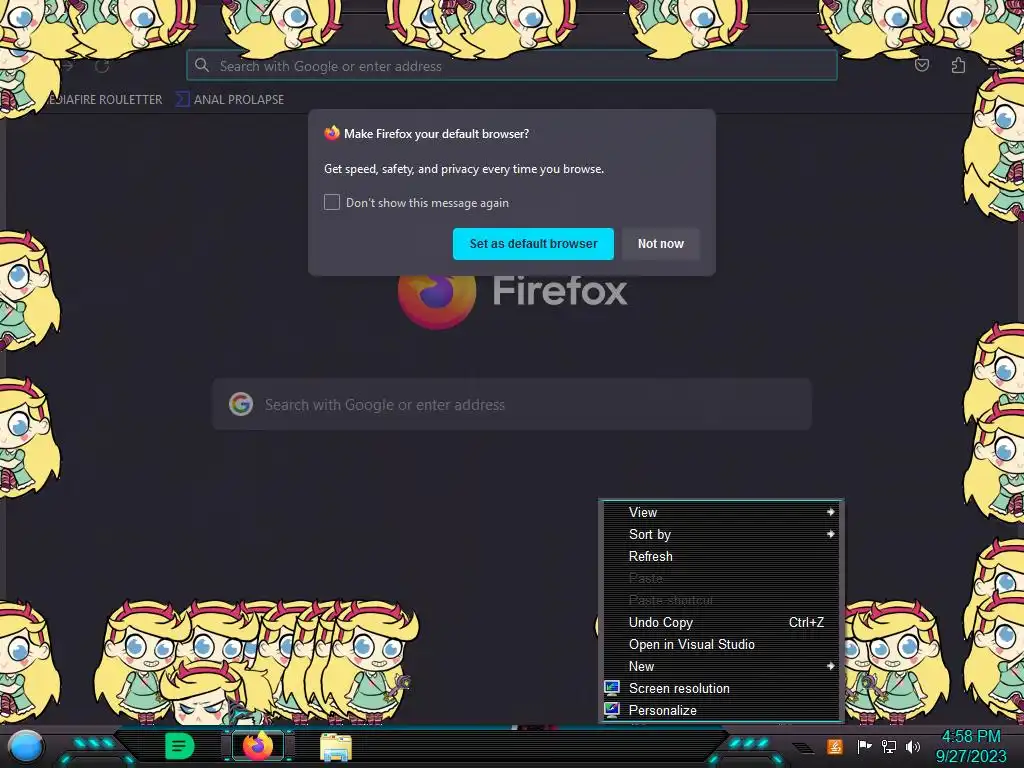Click the network tray icon
The width and height of the screenshot is (1024, 768).
pos(889,746)
